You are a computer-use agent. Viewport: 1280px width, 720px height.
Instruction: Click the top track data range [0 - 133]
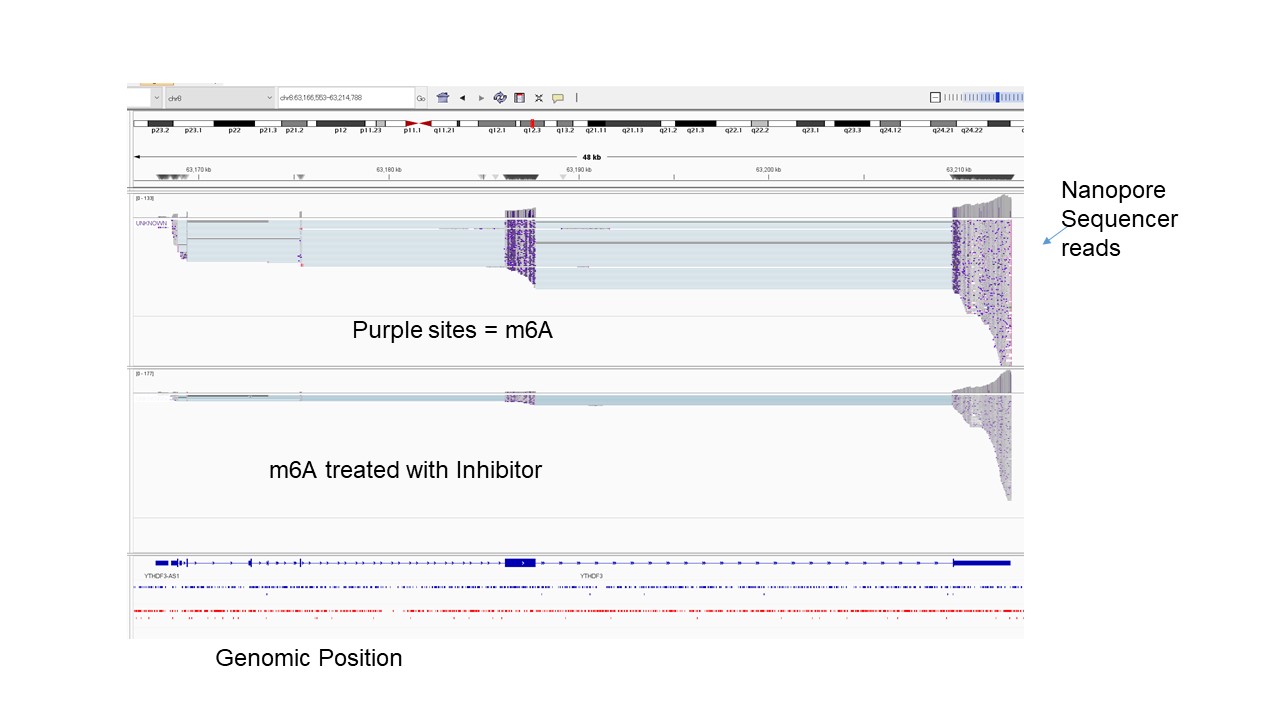coord(145,198)
